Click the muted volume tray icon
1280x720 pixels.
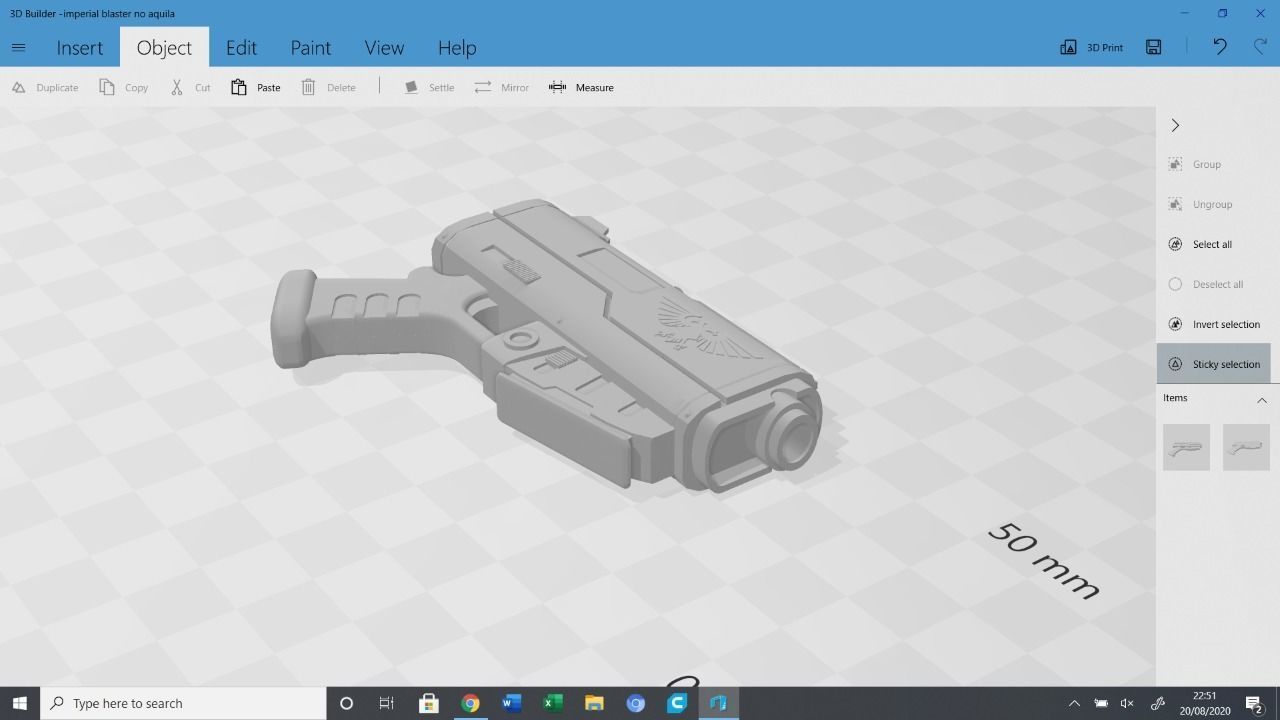click(1127, 703)
